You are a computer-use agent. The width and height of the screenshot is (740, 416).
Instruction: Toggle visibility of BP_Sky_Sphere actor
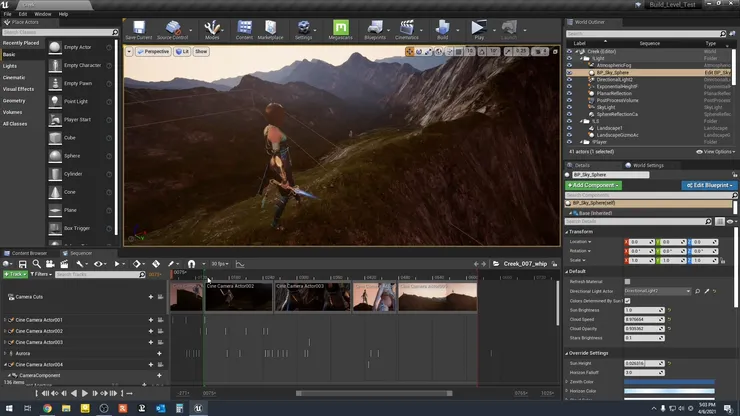coord(569,73)
